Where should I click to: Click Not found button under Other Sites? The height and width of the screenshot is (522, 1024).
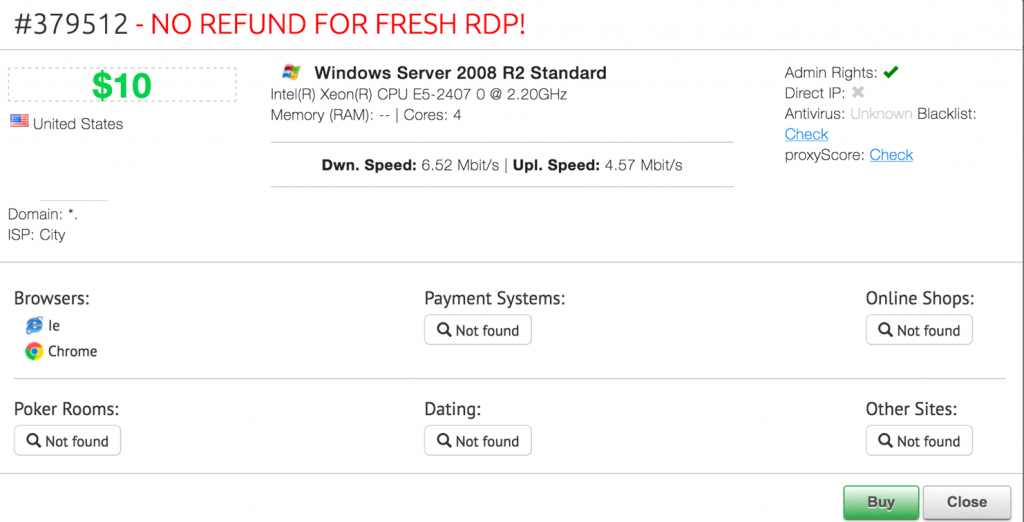tap(919, 441)
